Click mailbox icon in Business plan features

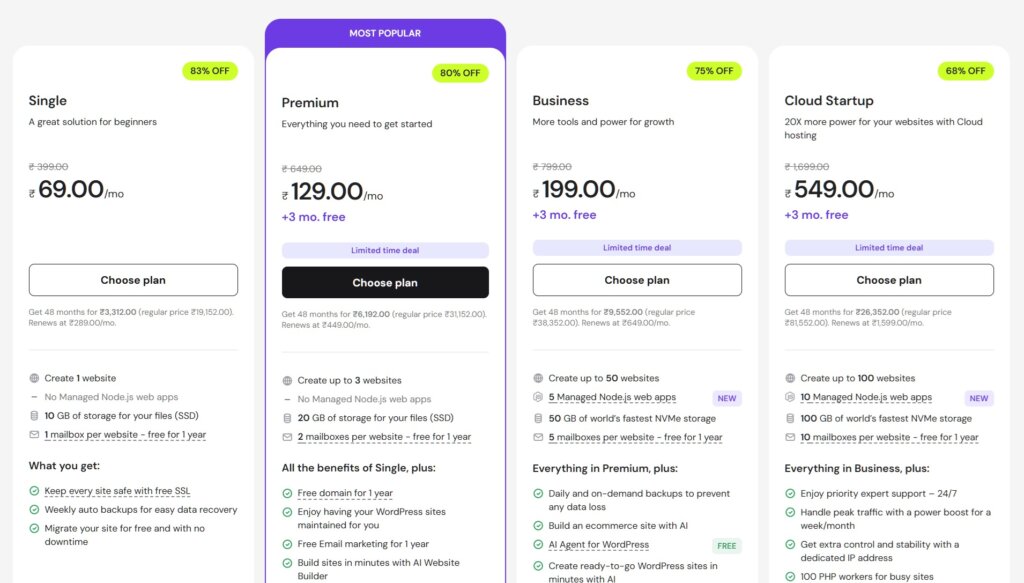(x=538, y=437)
